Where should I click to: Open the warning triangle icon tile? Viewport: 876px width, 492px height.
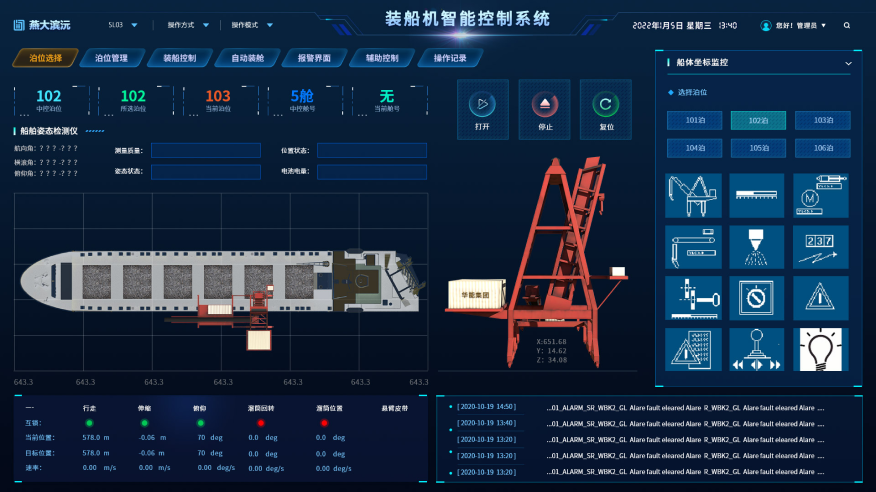click(x=820, y=298)
